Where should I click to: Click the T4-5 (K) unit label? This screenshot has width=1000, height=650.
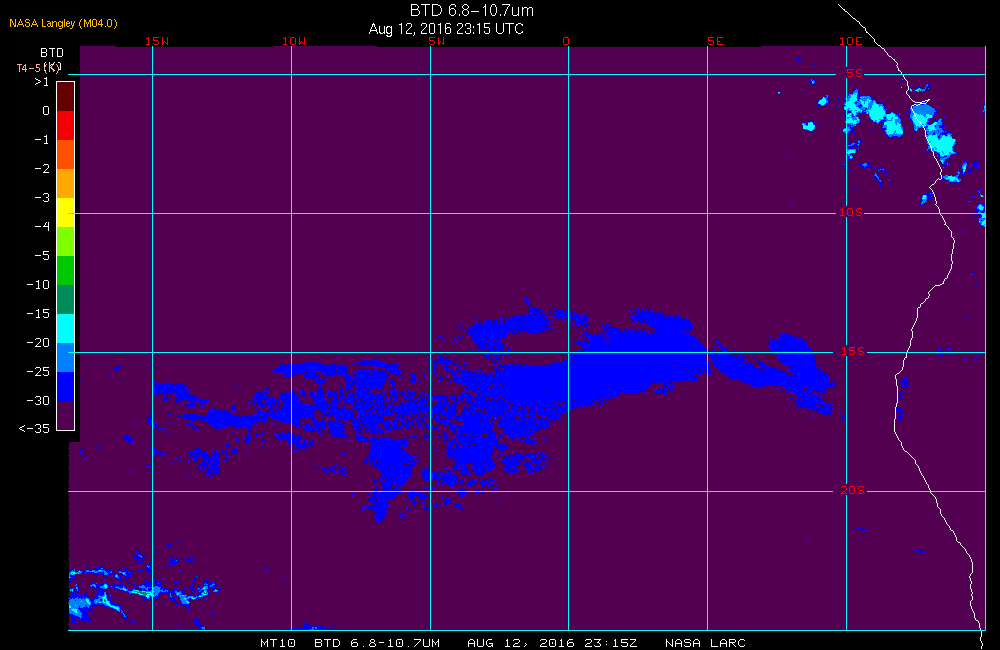(38, 68)
